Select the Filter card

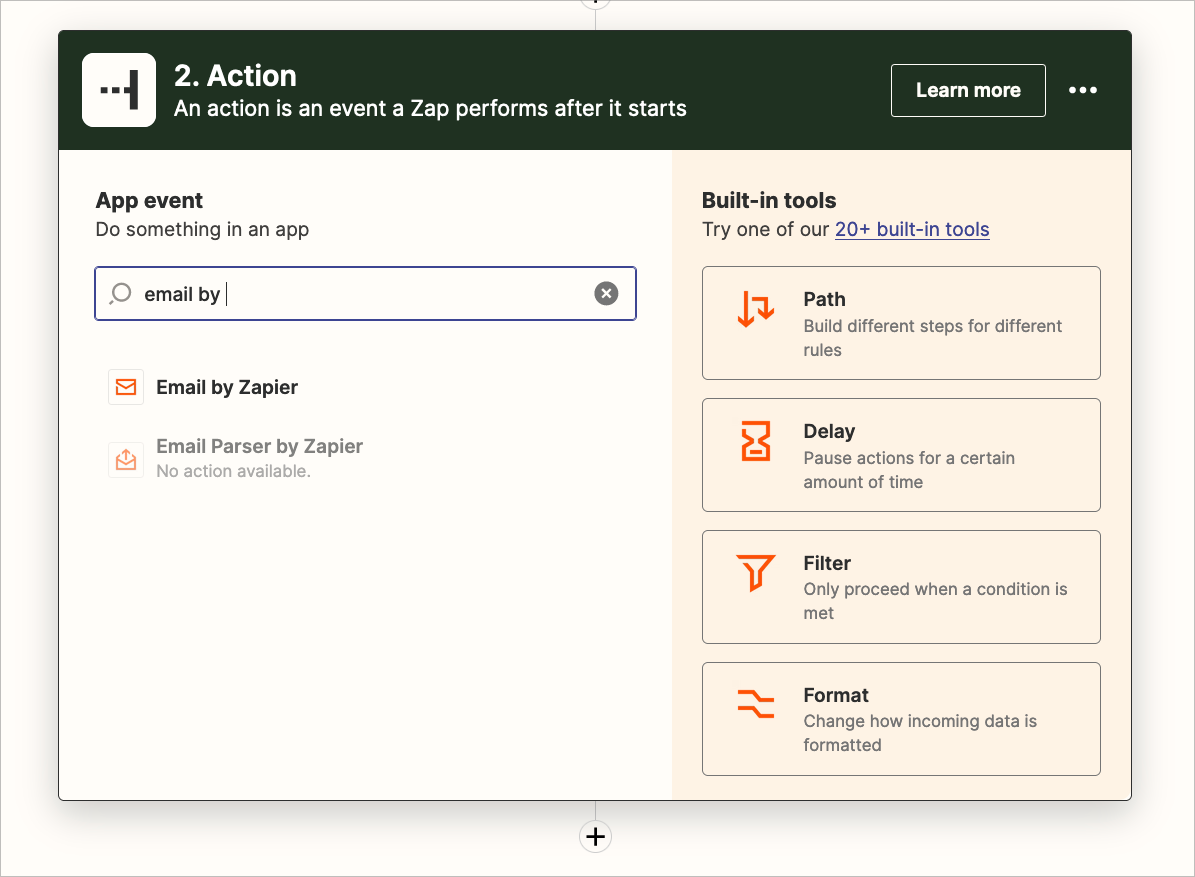point(901,587)
